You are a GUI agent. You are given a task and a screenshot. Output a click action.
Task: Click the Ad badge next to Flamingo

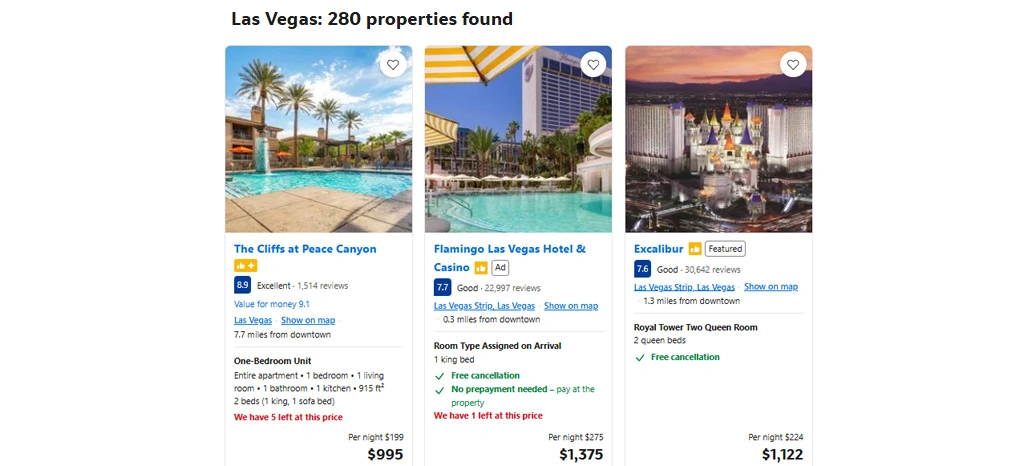pos(501,268)
